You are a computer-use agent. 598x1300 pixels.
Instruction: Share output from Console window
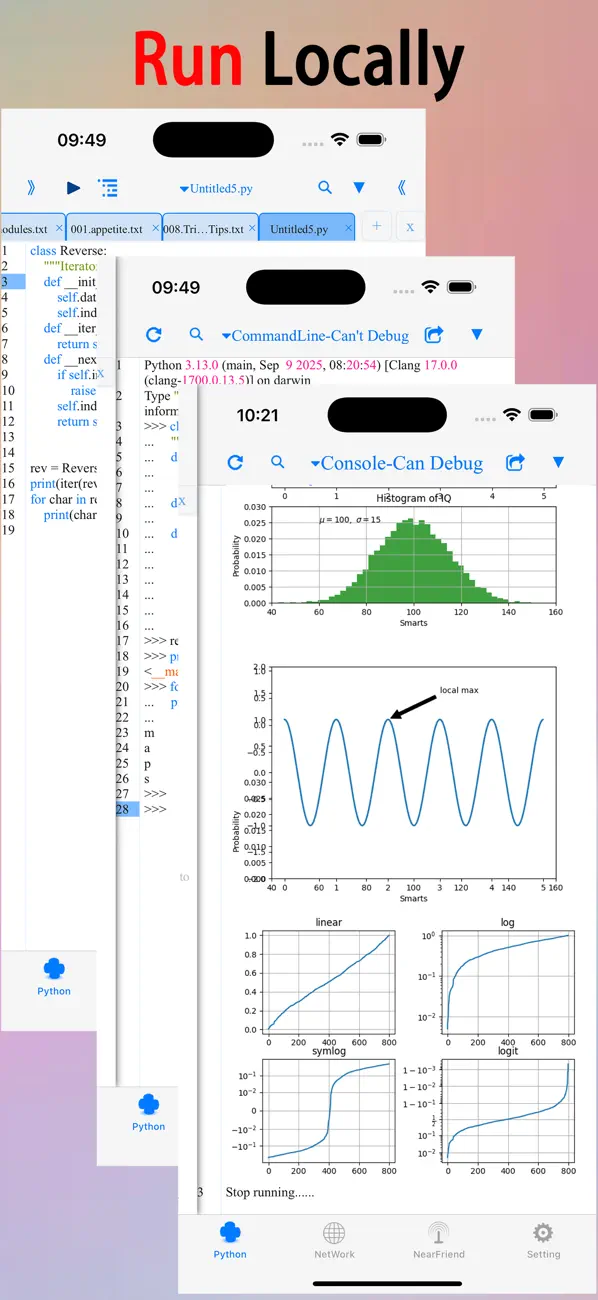click(515, 462)
